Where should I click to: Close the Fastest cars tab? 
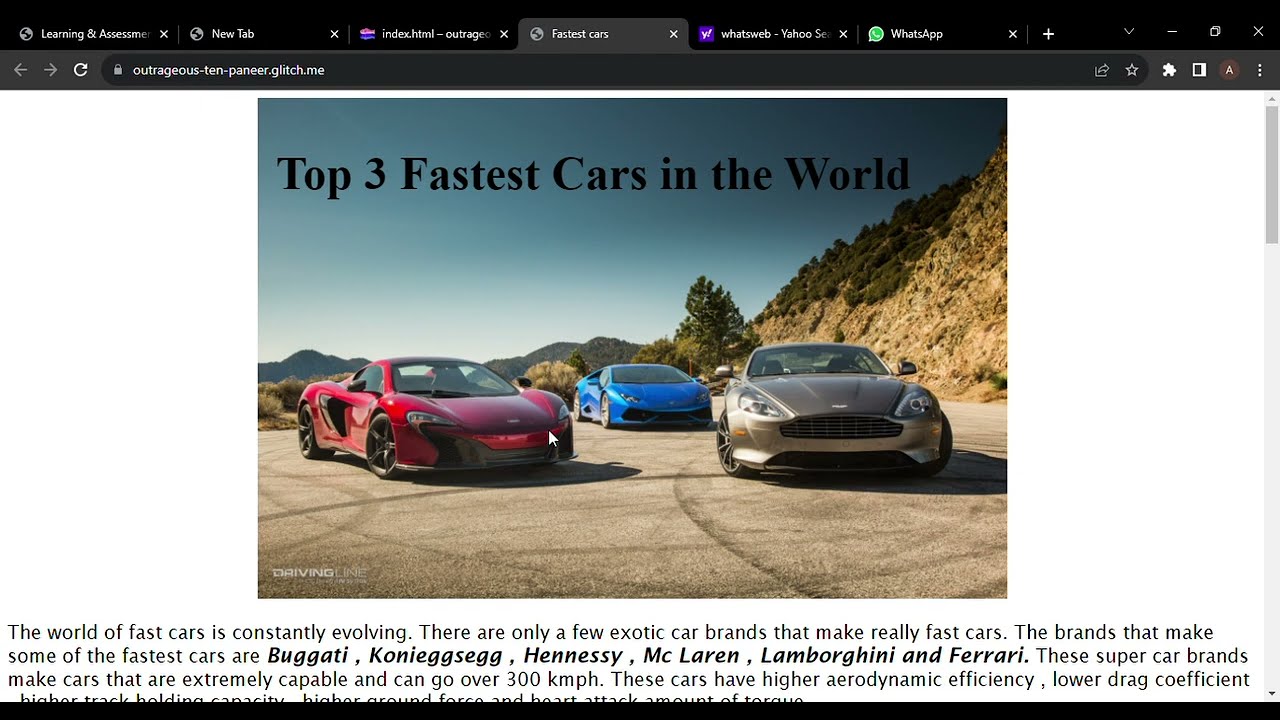click(x=674, y=34)
